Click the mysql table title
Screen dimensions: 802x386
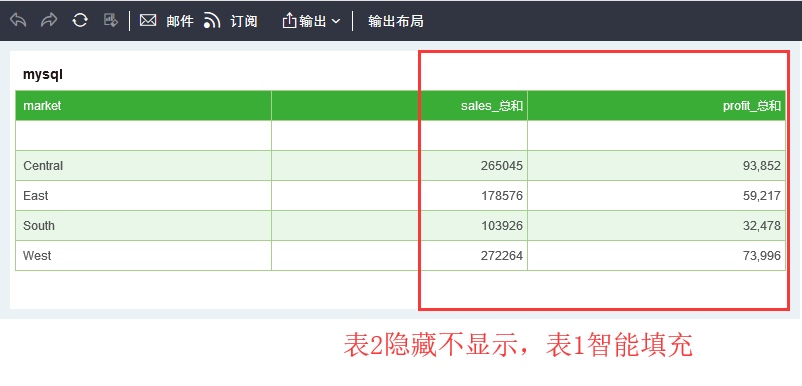pyautogui.click(x=42, y=75)
